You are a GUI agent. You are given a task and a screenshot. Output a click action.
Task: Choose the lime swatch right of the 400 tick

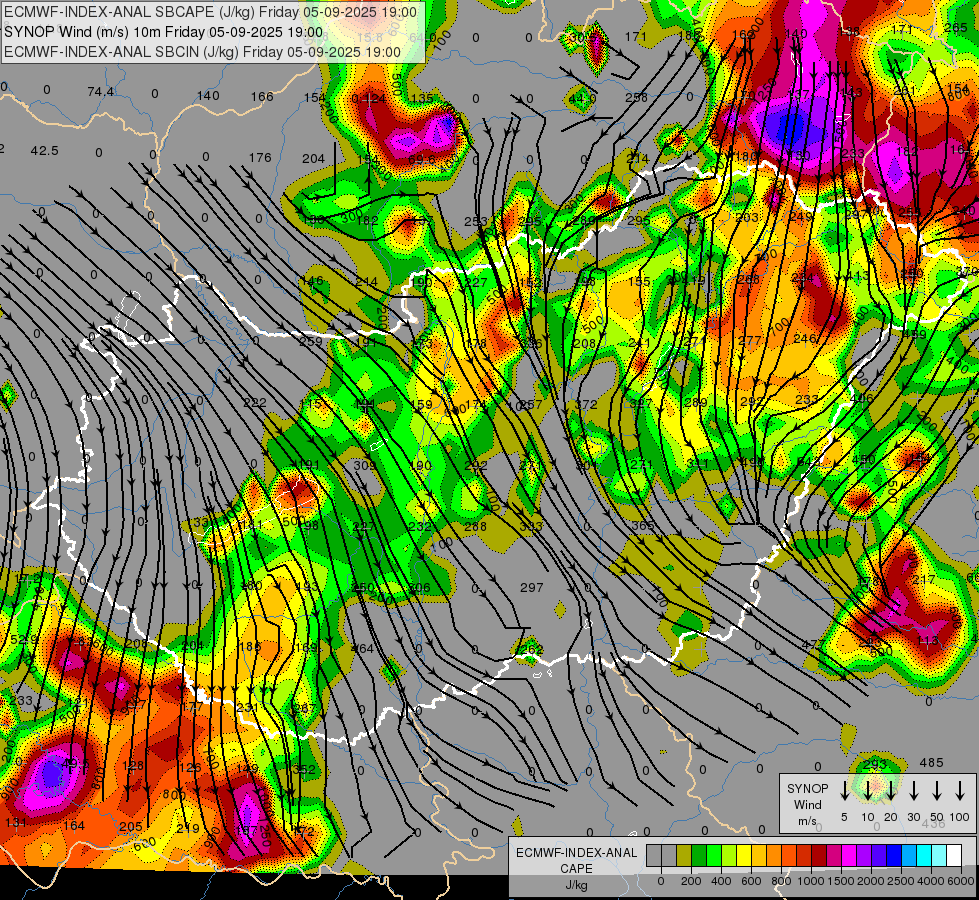(729, 855)
